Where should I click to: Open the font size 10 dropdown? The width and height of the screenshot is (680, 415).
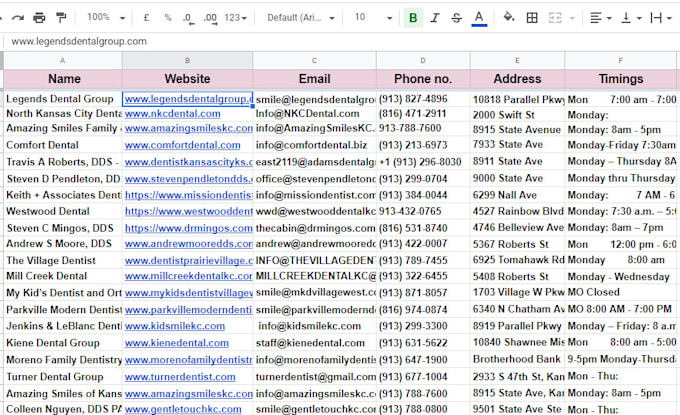373,18
